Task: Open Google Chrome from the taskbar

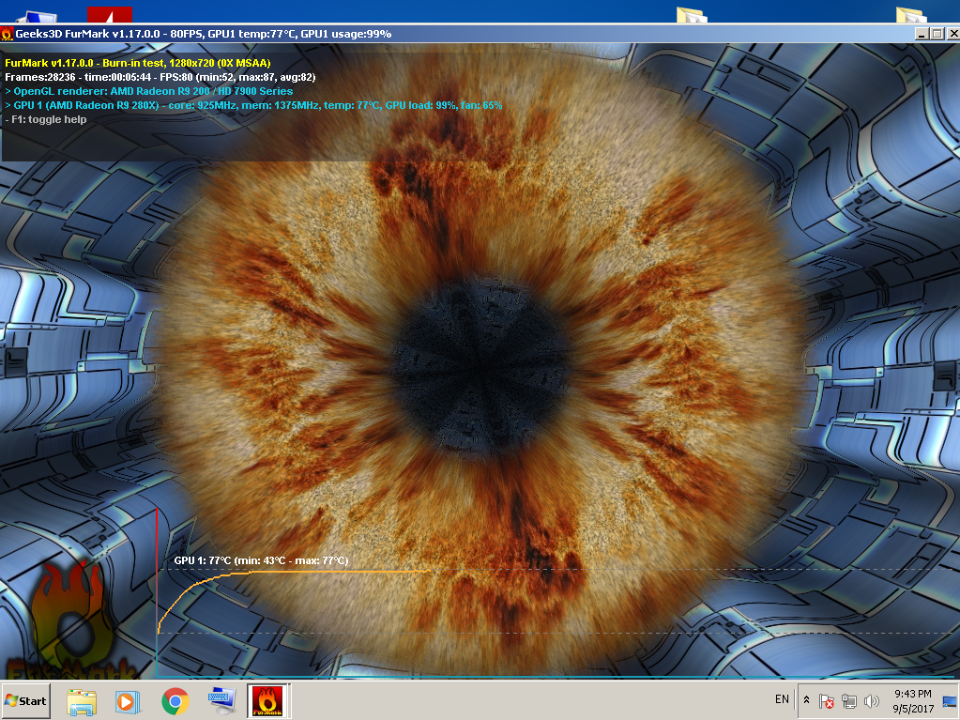Action: tap(175, 702)
